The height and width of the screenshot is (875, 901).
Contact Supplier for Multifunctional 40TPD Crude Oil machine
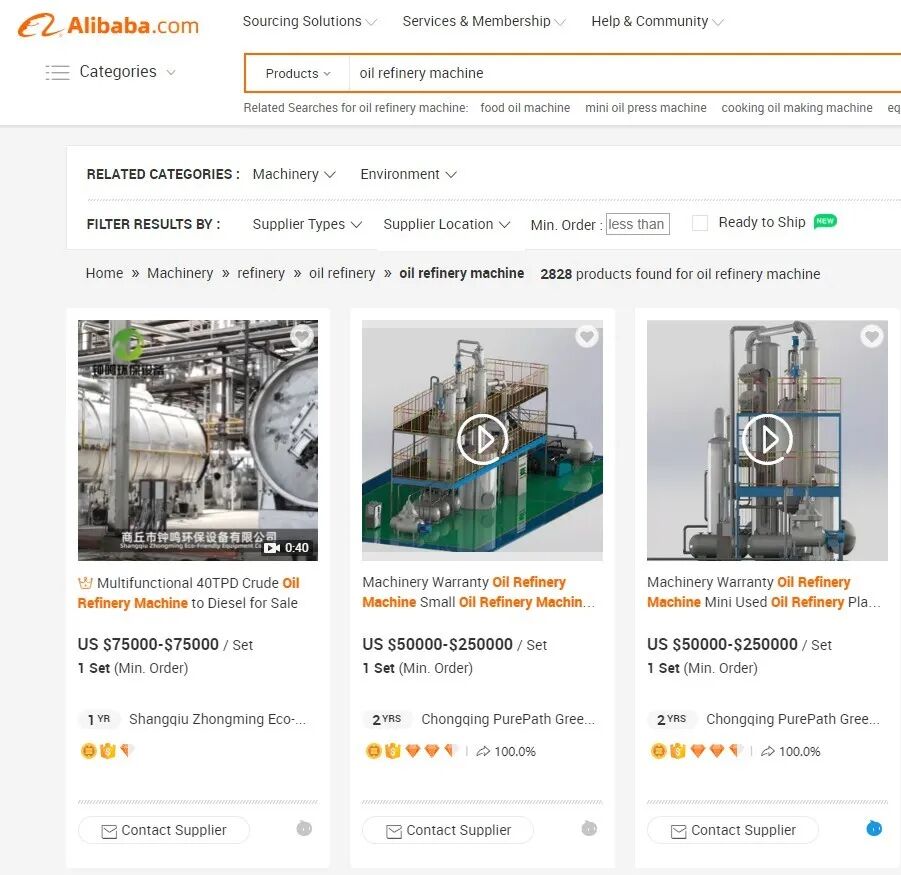[164, 830]
